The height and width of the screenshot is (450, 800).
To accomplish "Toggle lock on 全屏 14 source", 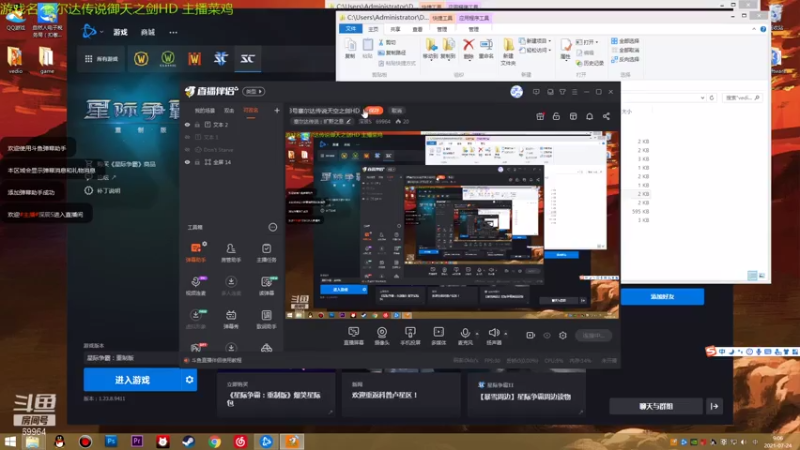I will [197, 162].
